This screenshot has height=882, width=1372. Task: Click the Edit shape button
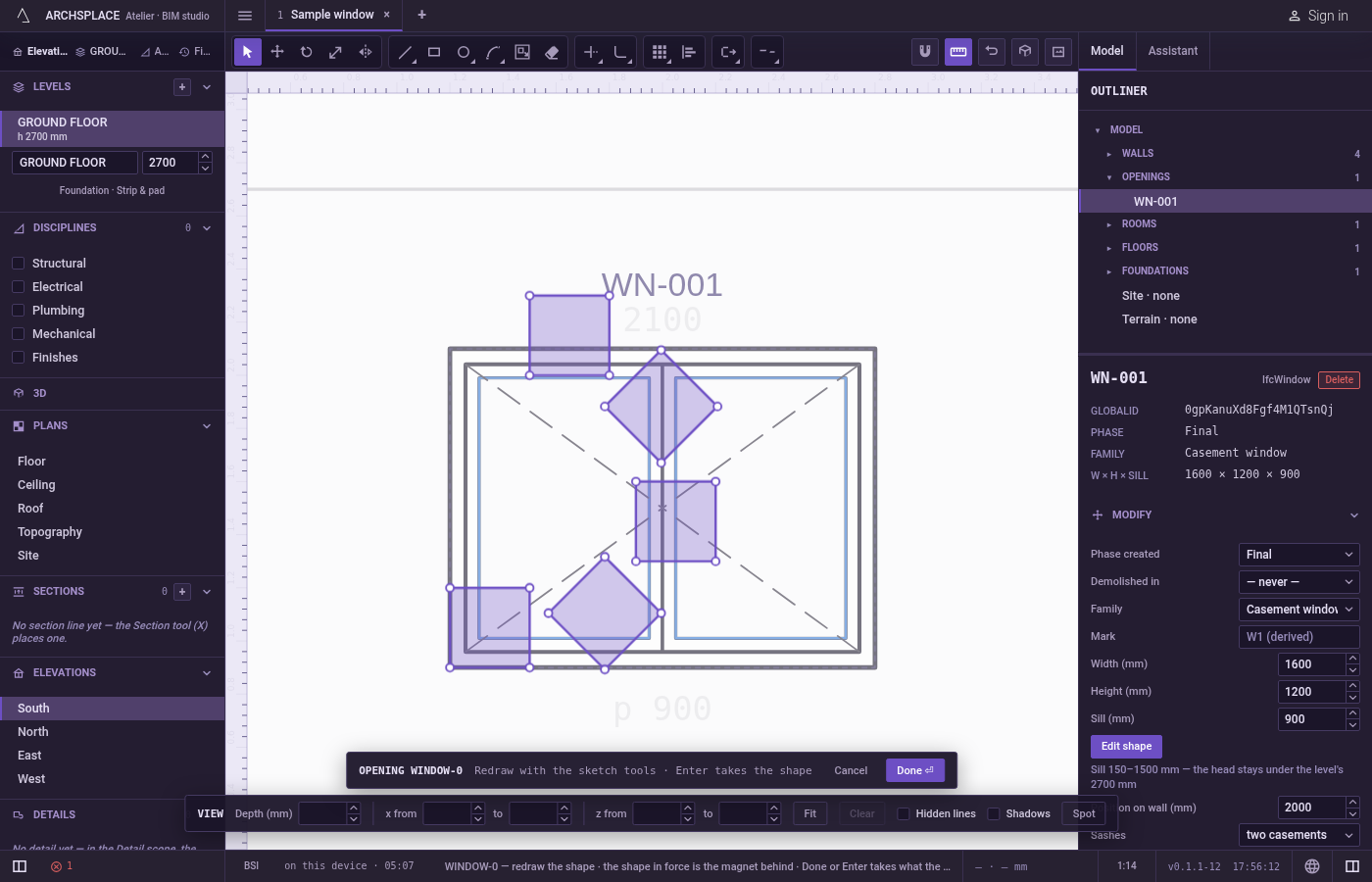[1126, 747]
